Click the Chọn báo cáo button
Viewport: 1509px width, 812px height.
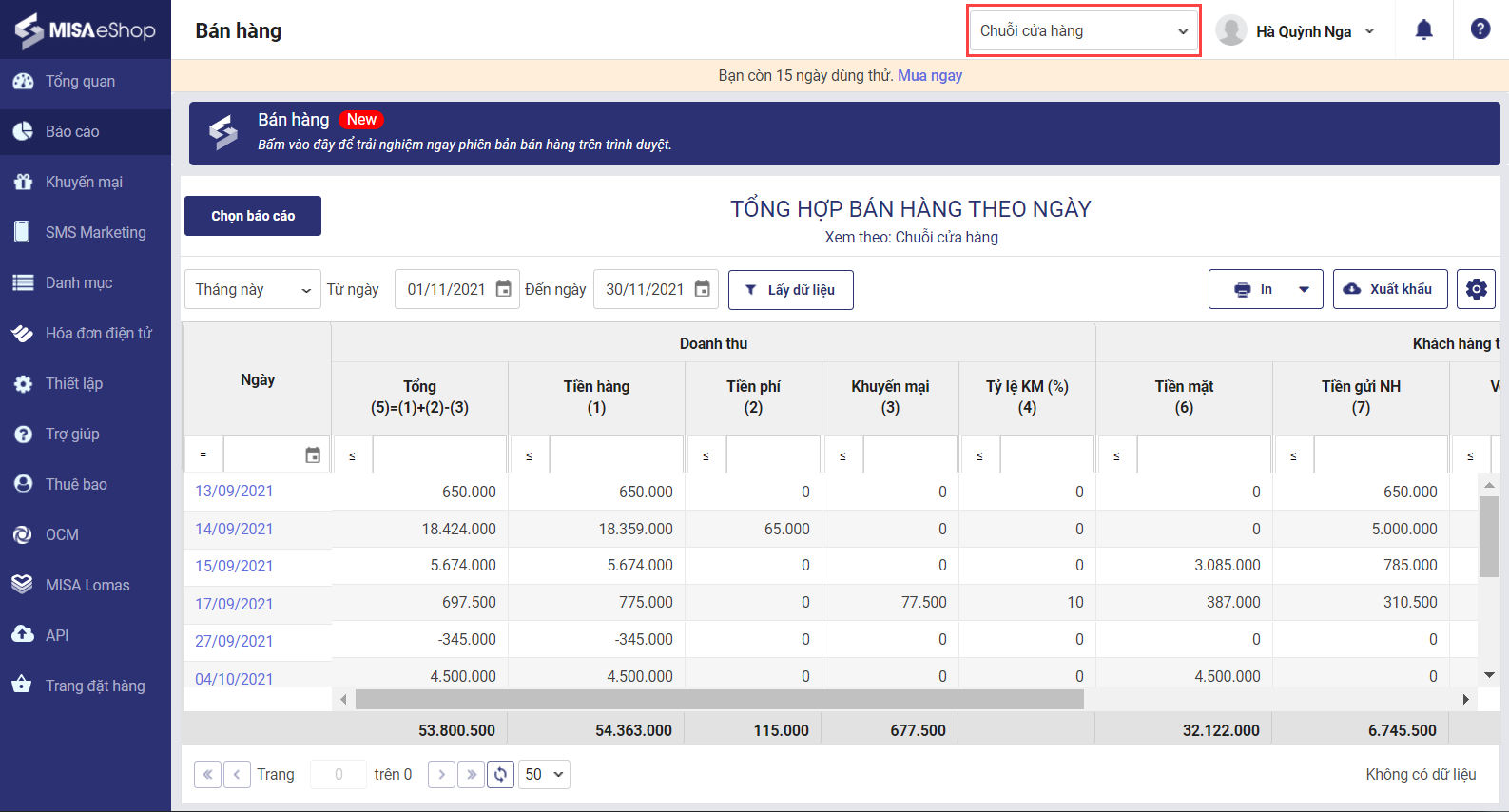coord(253,216)
